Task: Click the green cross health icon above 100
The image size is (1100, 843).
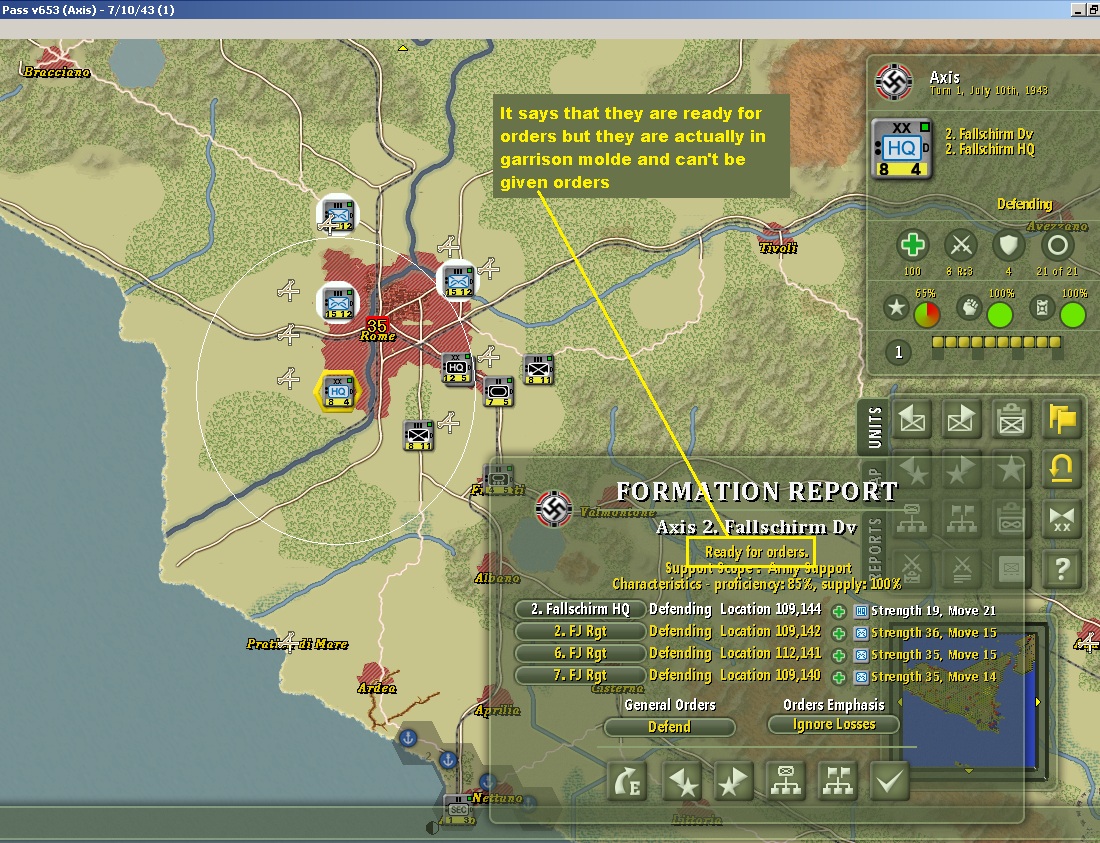Action: (912, 245)
